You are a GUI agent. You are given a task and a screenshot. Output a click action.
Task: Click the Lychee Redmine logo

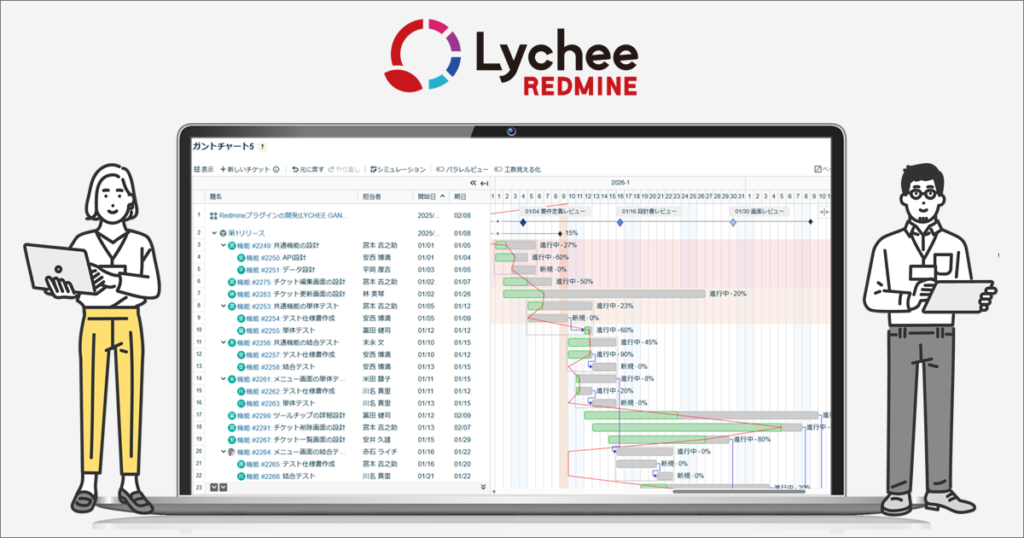[x=511, y=55]
